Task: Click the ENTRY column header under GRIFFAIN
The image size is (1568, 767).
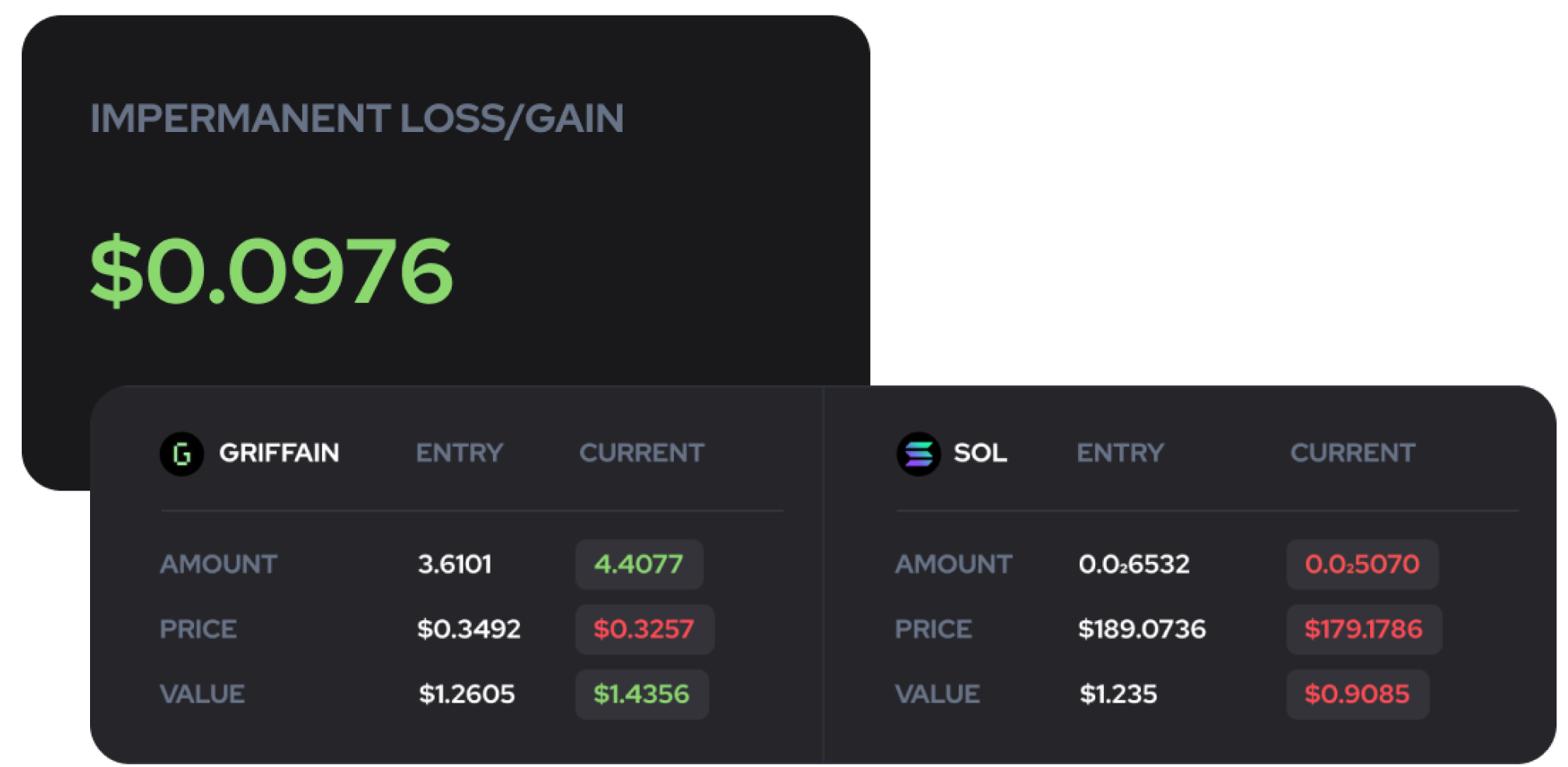Action: pos(460,453)
